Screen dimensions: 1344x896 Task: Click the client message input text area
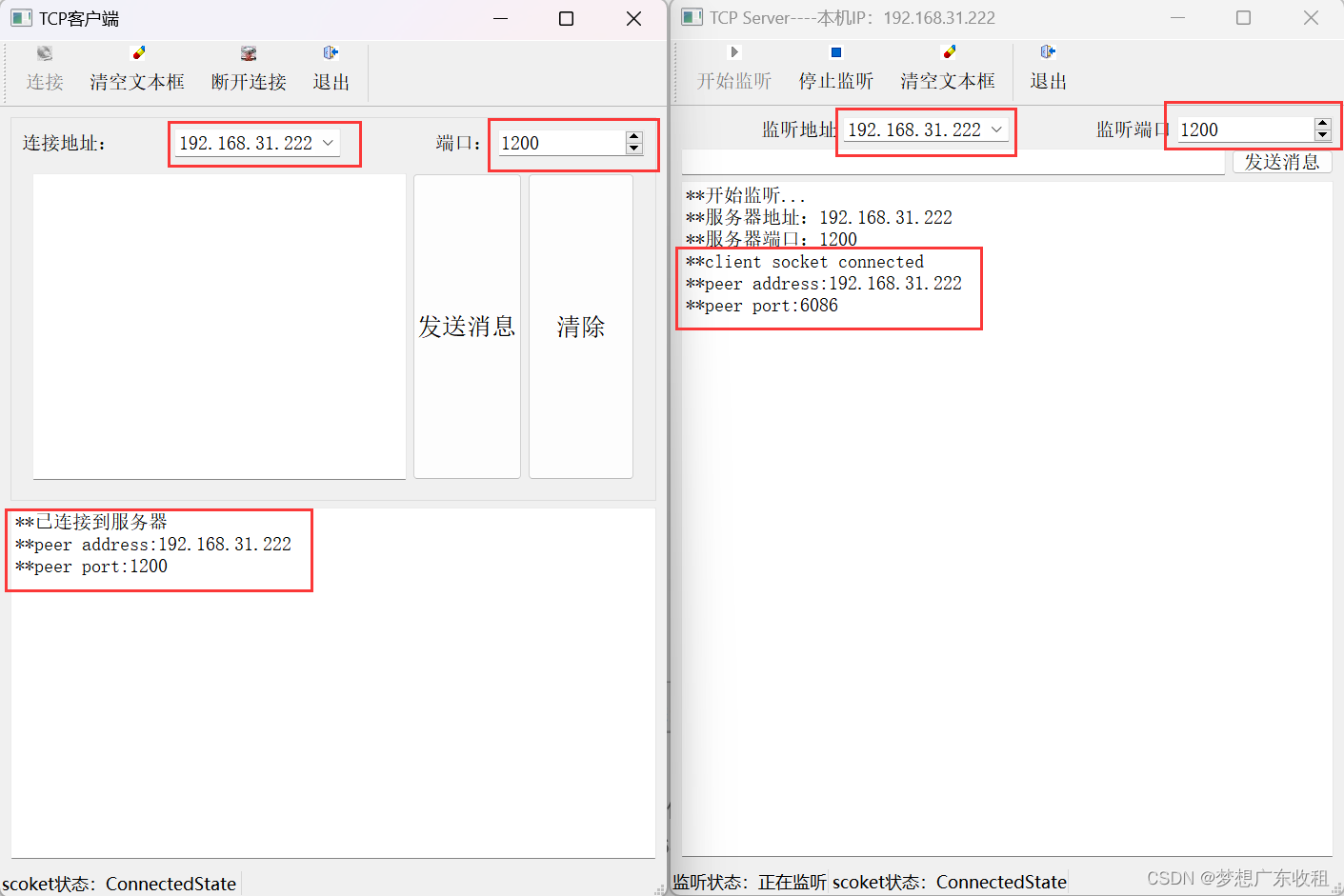[219, 327]
